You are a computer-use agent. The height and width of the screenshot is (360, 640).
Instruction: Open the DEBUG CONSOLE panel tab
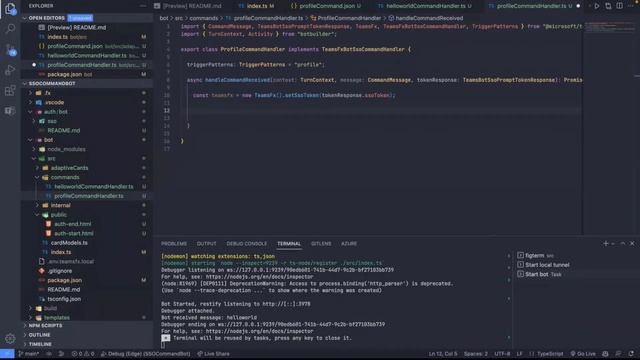coord(247,244)
